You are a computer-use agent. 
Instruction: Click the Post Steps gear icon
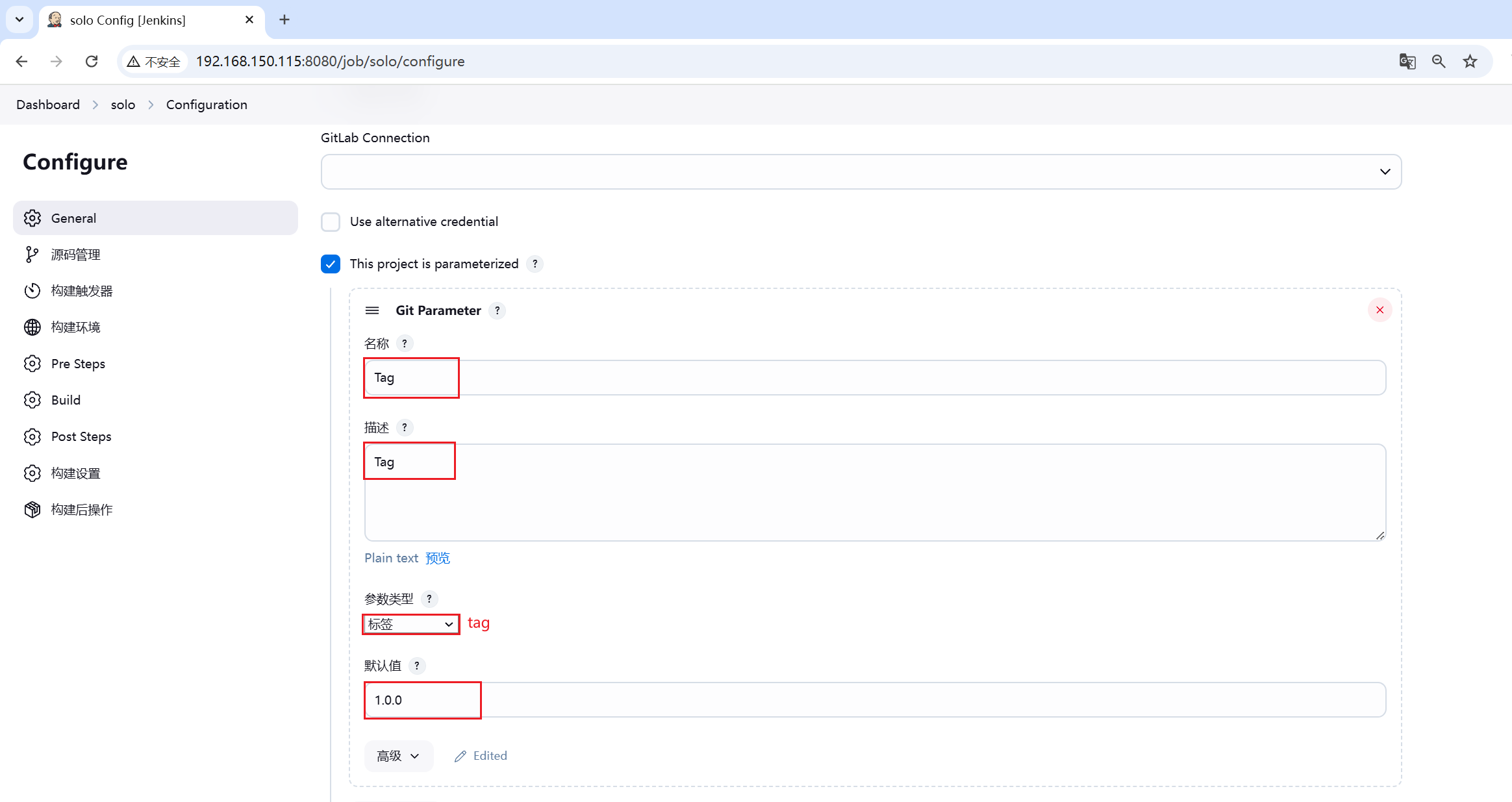32,436
